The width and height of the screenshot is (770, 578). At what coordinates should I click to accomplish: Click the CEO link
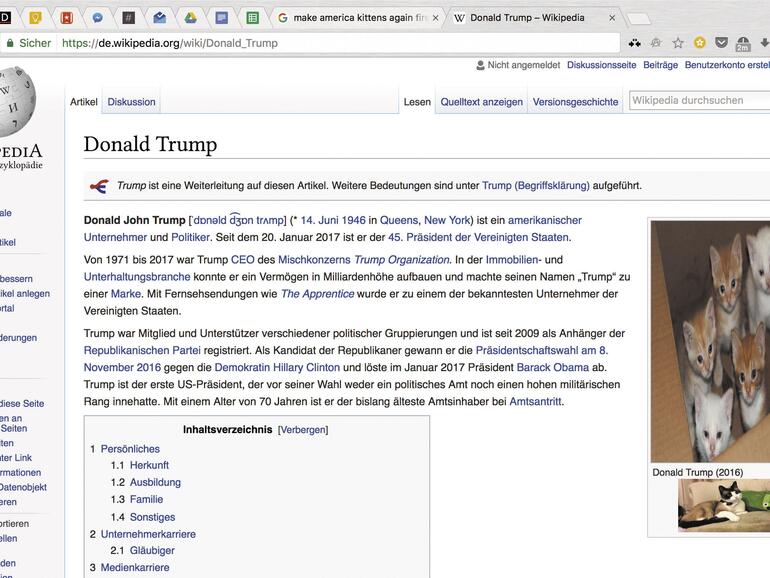pos(243,260)
